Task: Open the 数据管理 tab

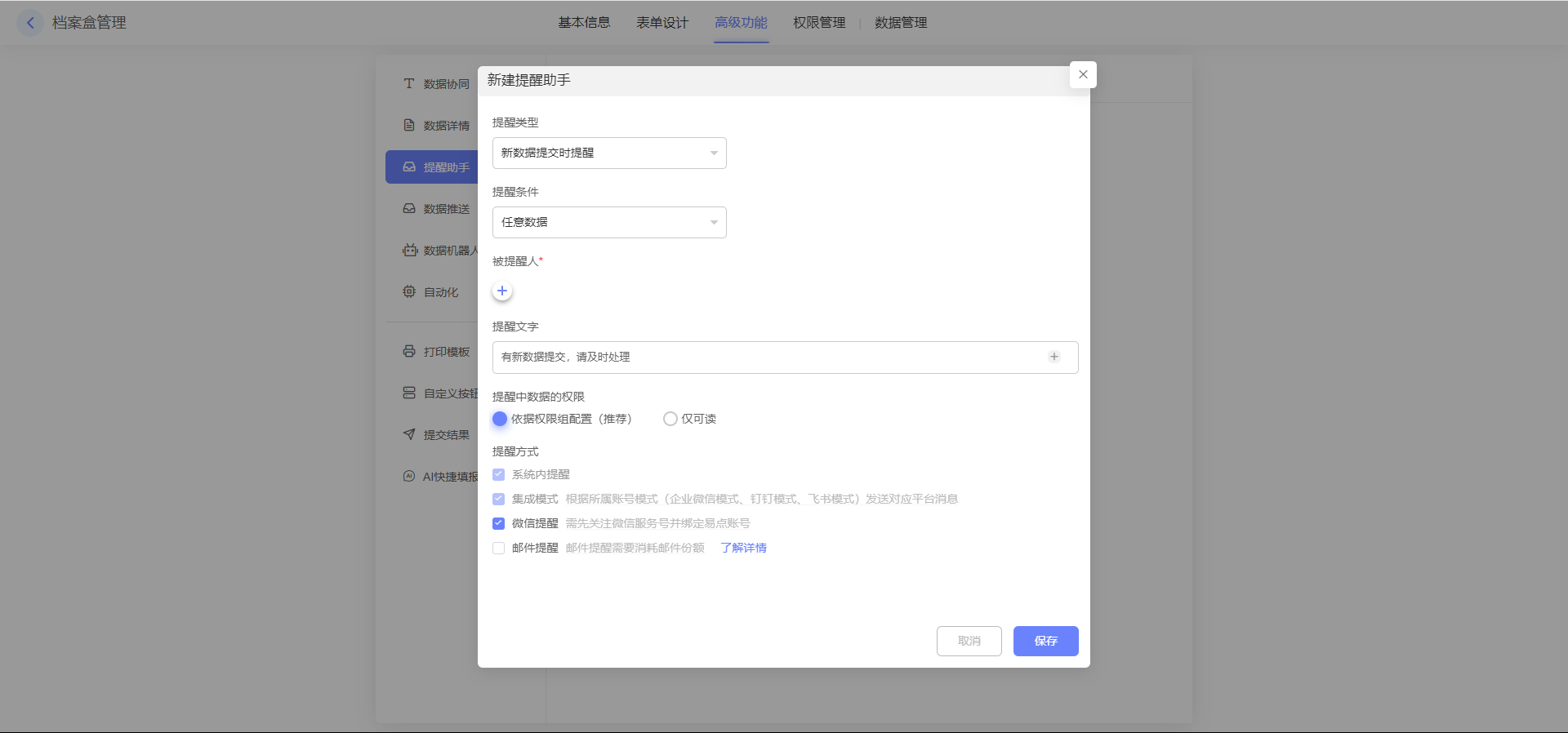Action: coord(901,23)
